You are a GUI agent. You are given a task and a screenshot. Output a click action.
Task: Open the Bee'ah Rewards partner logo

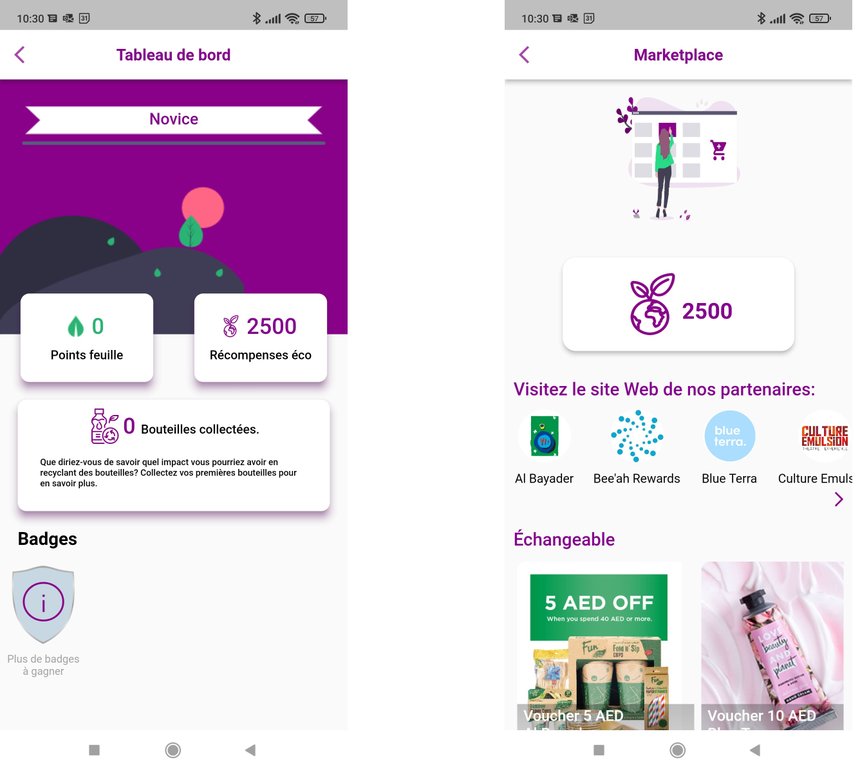pyautogui.click(x=637, y=436)
